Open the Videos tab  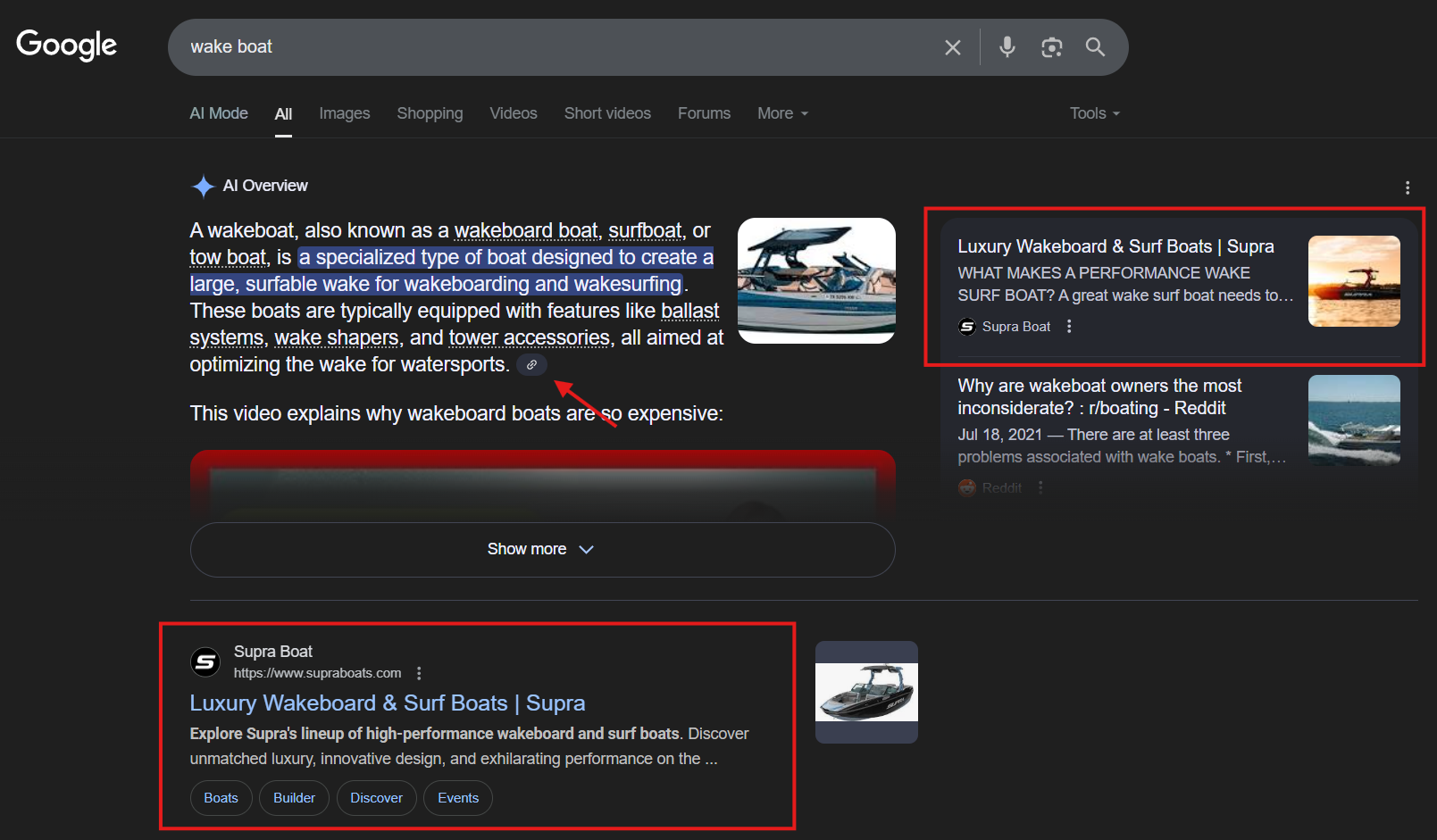514,113
